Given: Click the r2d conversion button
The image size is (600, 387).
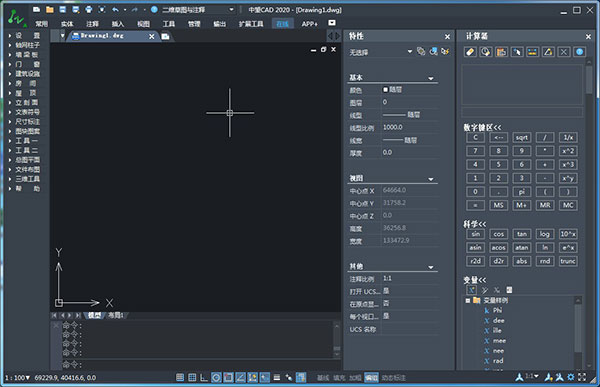Looking at the screenshot, I should [x=475, y=261].
